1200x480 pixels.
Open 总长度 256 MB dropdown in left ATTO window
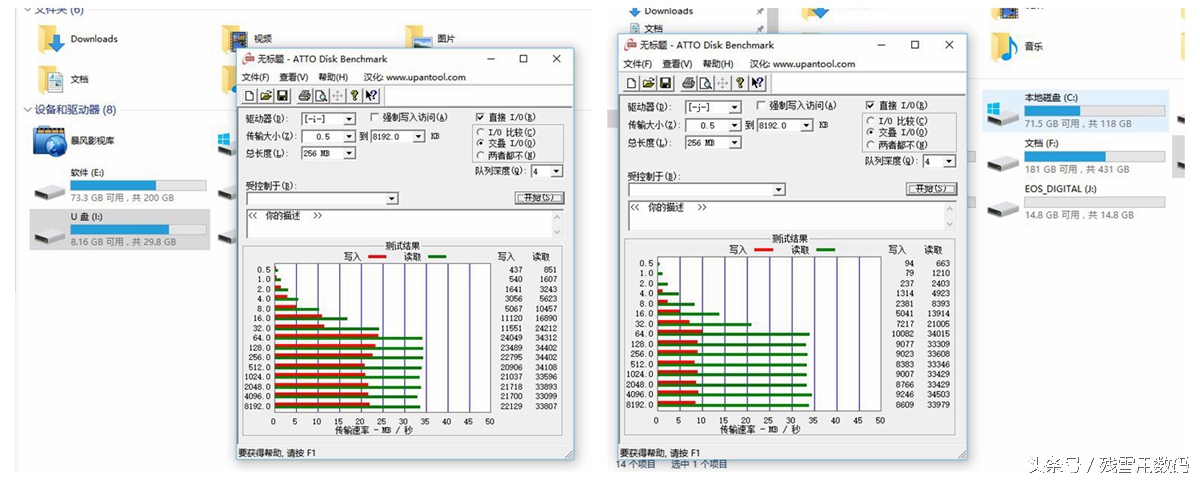point(349,153)
